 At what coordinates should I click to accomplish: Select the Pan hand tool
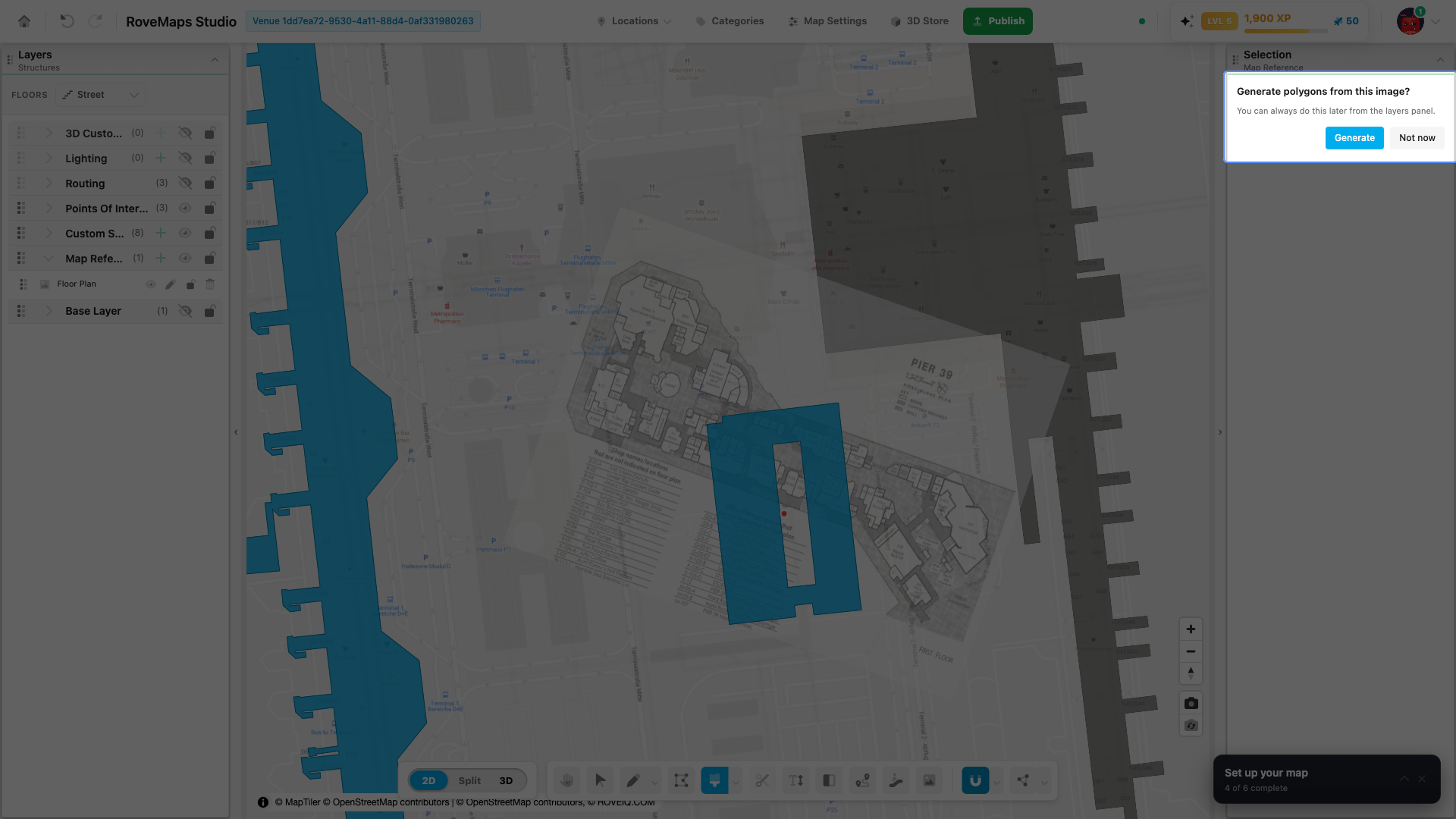coord(566,780)
